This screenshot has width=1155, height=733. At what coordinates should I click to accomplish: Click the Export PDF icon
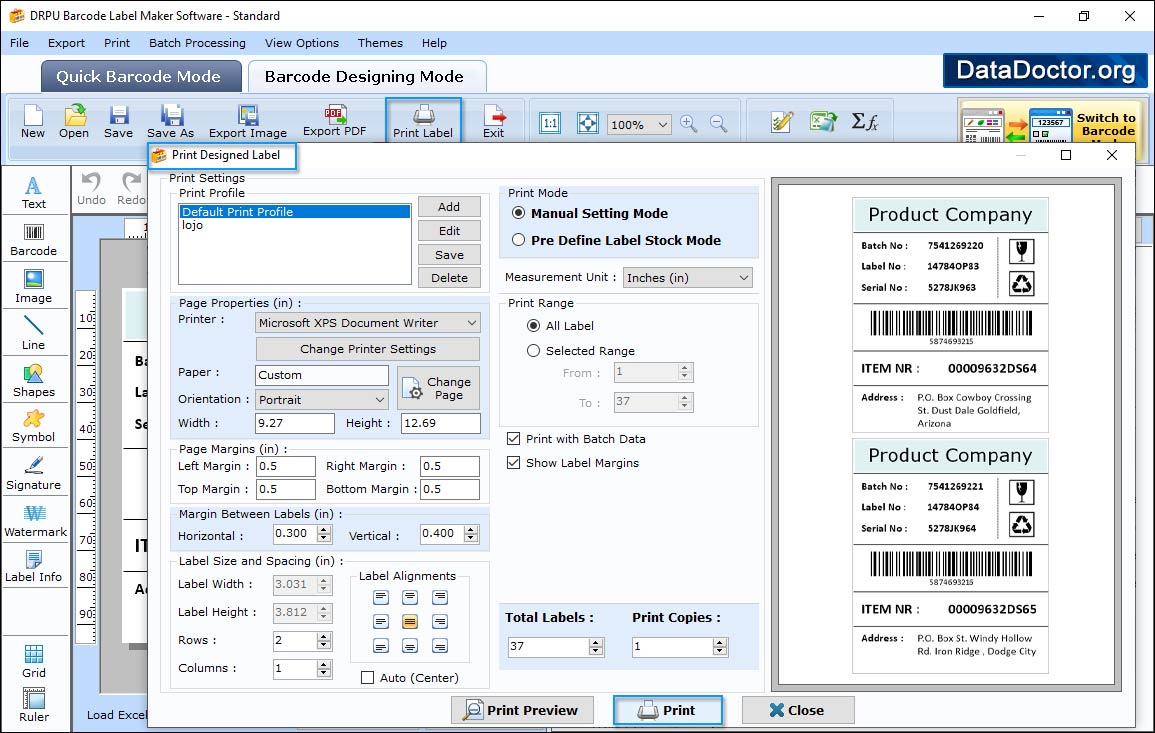click(x=334, y=121)
